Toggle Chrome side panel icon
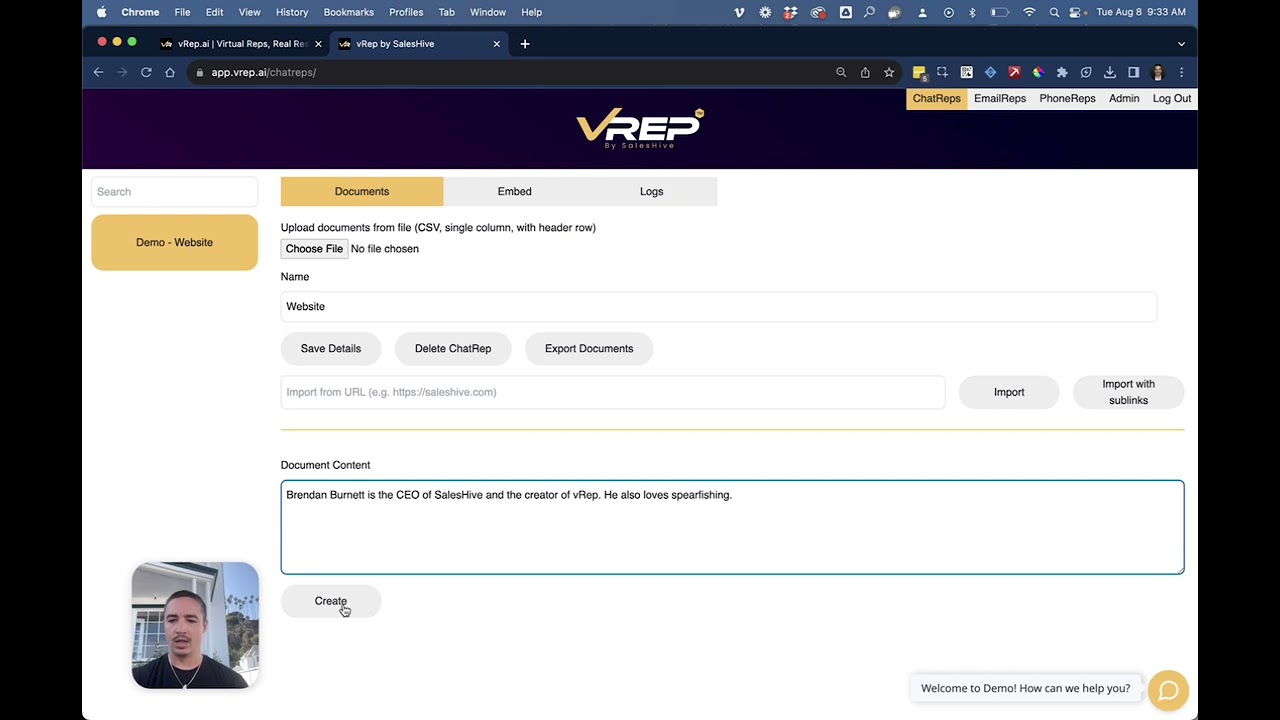1280x720 pixels. click(1134, 72)
